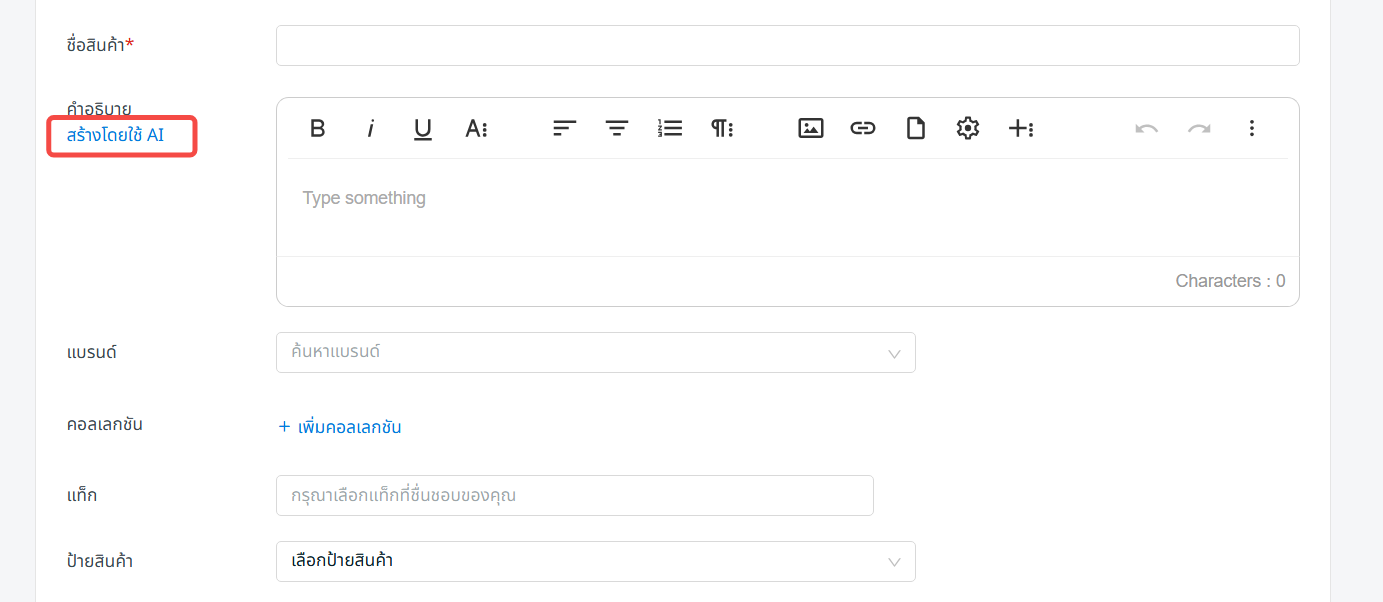Click the สร้างโดยใช้ AI link

coord(115,135)
